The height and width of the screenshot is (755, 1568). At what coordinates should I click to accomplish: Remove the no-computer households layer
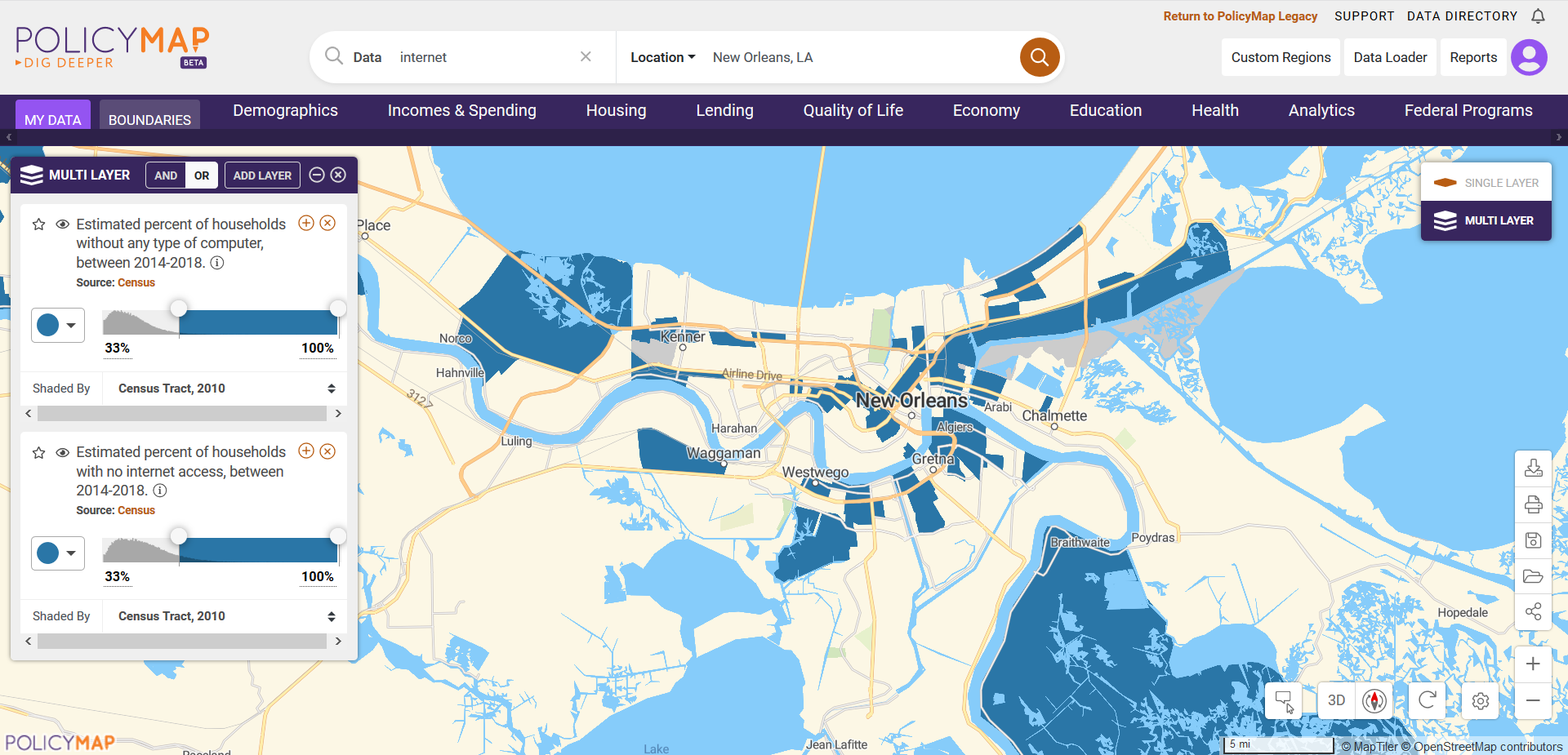point(327,223)
